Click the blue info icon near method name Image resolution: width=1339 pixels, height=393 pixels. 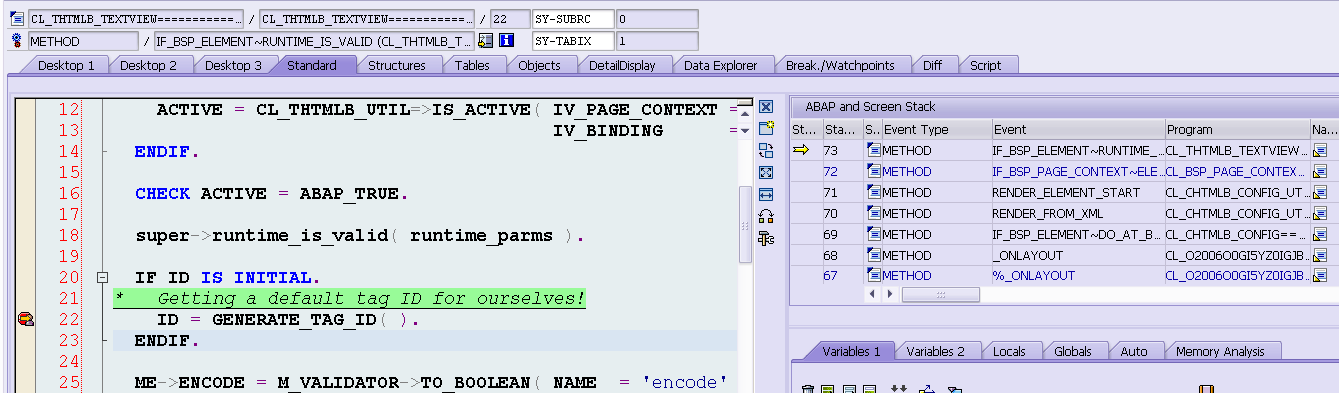[x=506, y=41]
